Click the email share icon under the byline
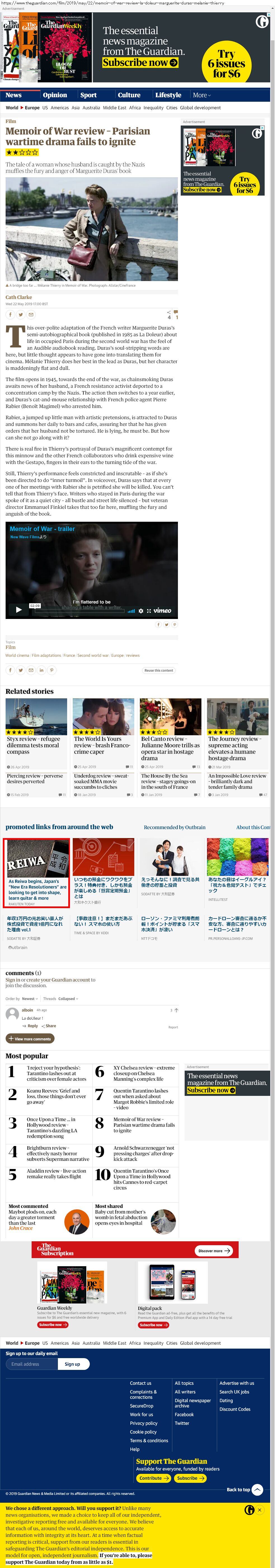275x1568 pixels. point(31,315)
